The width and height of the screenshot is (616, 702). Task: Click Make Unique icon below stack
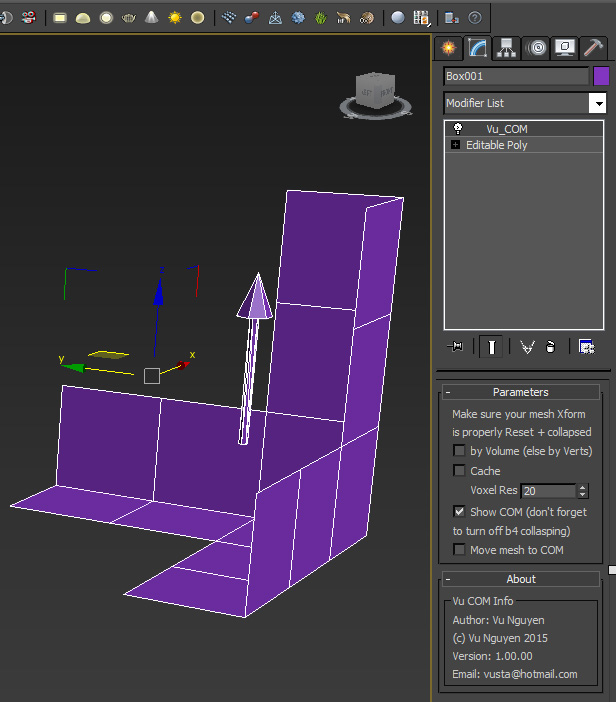(527, 346)
